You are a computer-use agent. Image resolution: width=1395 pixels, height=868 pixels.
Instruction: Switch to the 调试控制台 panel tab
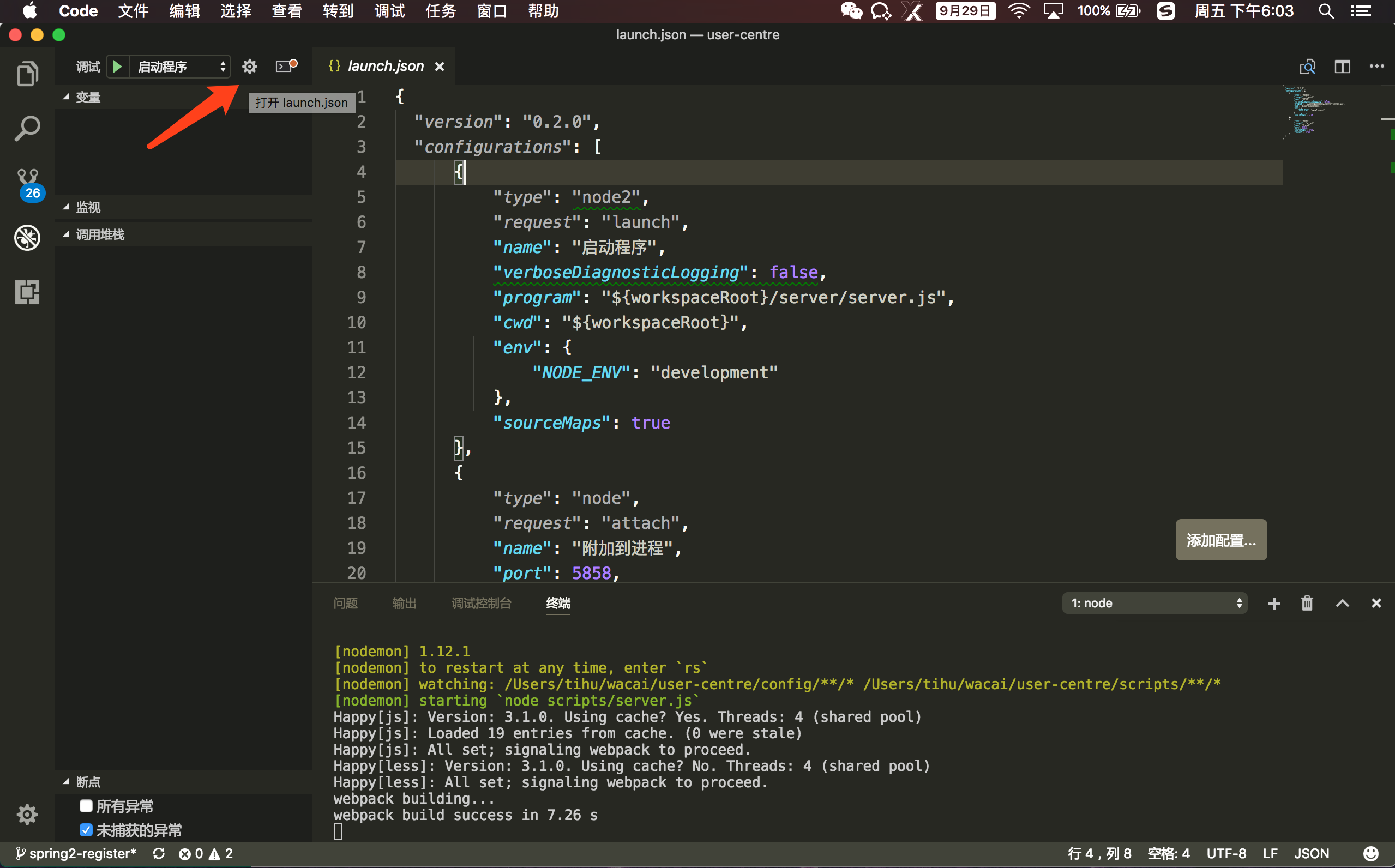[x=481, y=604]
